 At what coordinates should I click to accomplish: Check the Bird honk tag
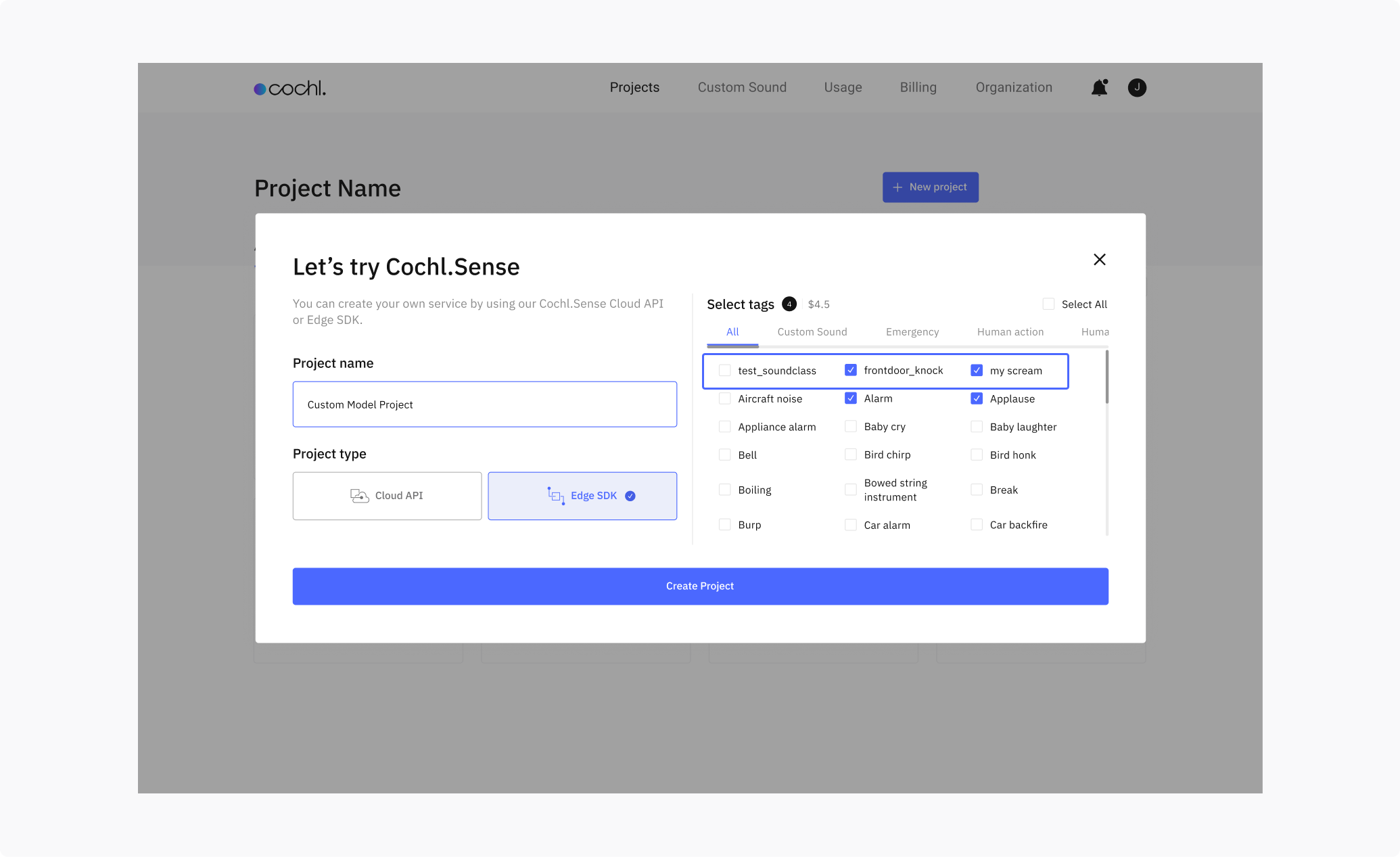[x=977, y=455]
